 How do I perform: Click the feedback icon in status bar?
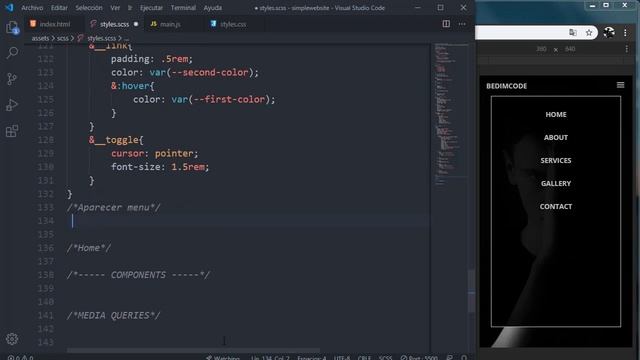click(449, 357)
